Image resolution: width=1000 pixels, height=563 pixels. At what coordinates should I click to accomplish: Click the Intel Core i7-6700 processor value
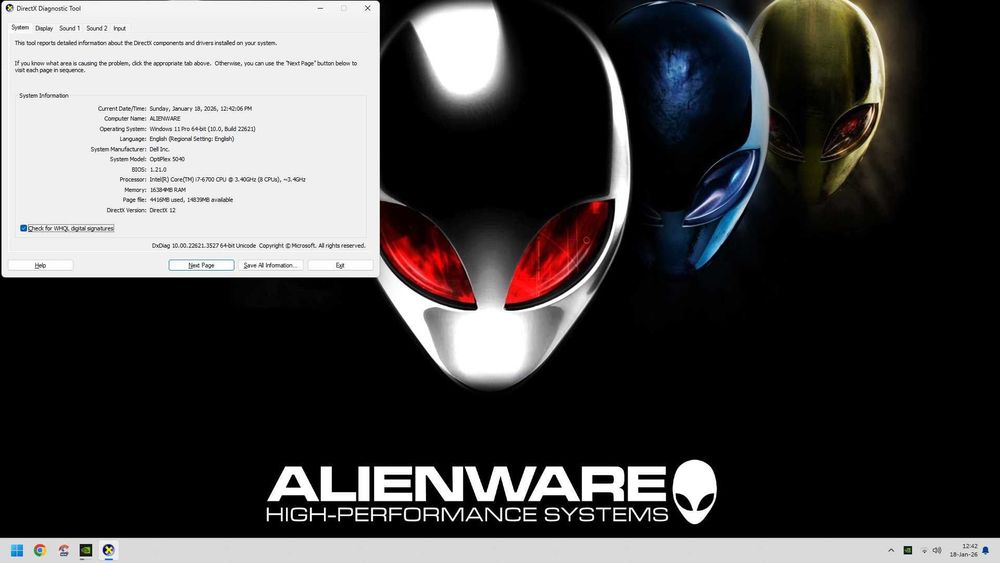click(228, 180)
